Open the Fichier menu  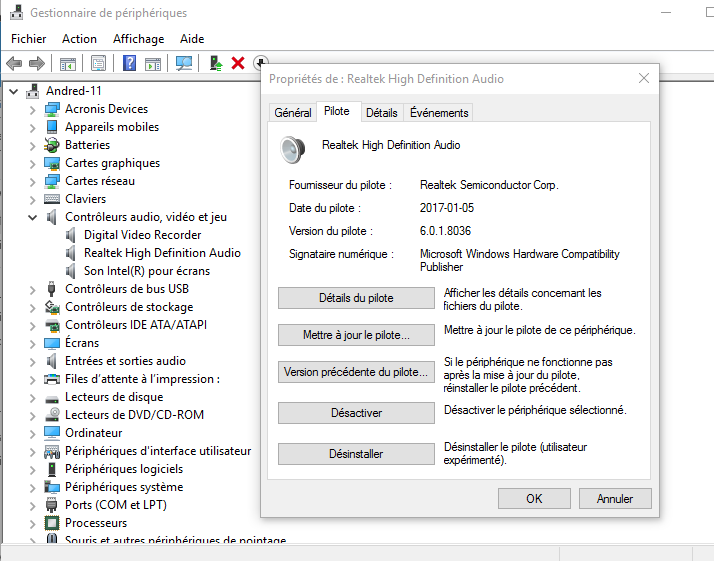(29, 39)
